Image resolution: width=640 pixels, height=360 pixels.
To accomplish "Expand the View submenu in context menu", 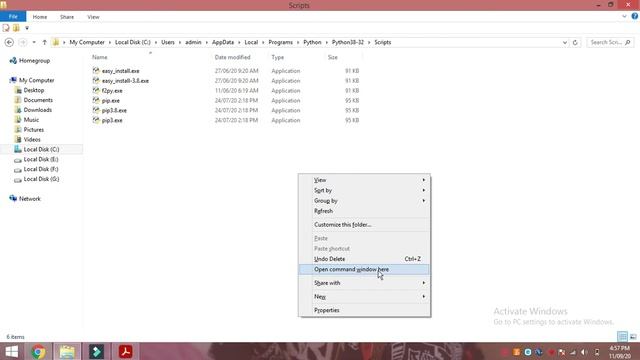I will [x=364, y=180].
